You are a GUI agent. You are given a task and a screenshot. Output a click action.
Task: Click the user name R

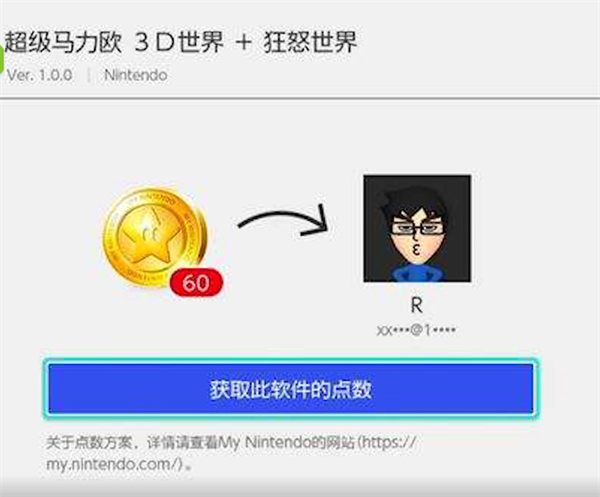(417, 305)
